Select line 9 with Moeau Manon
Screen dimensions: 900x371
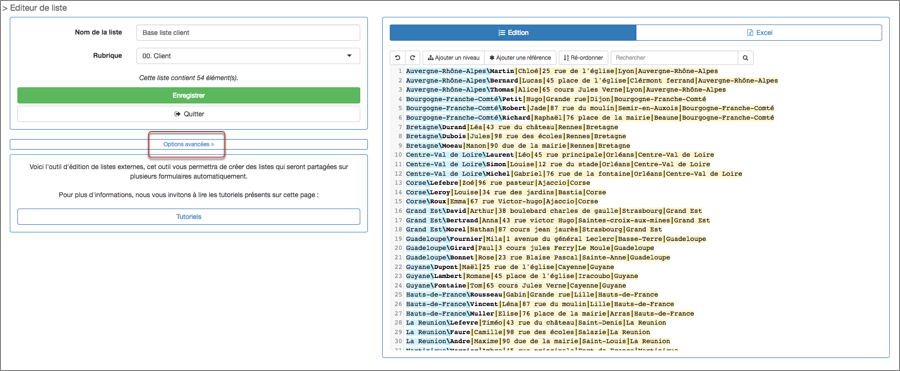(518, 145)
